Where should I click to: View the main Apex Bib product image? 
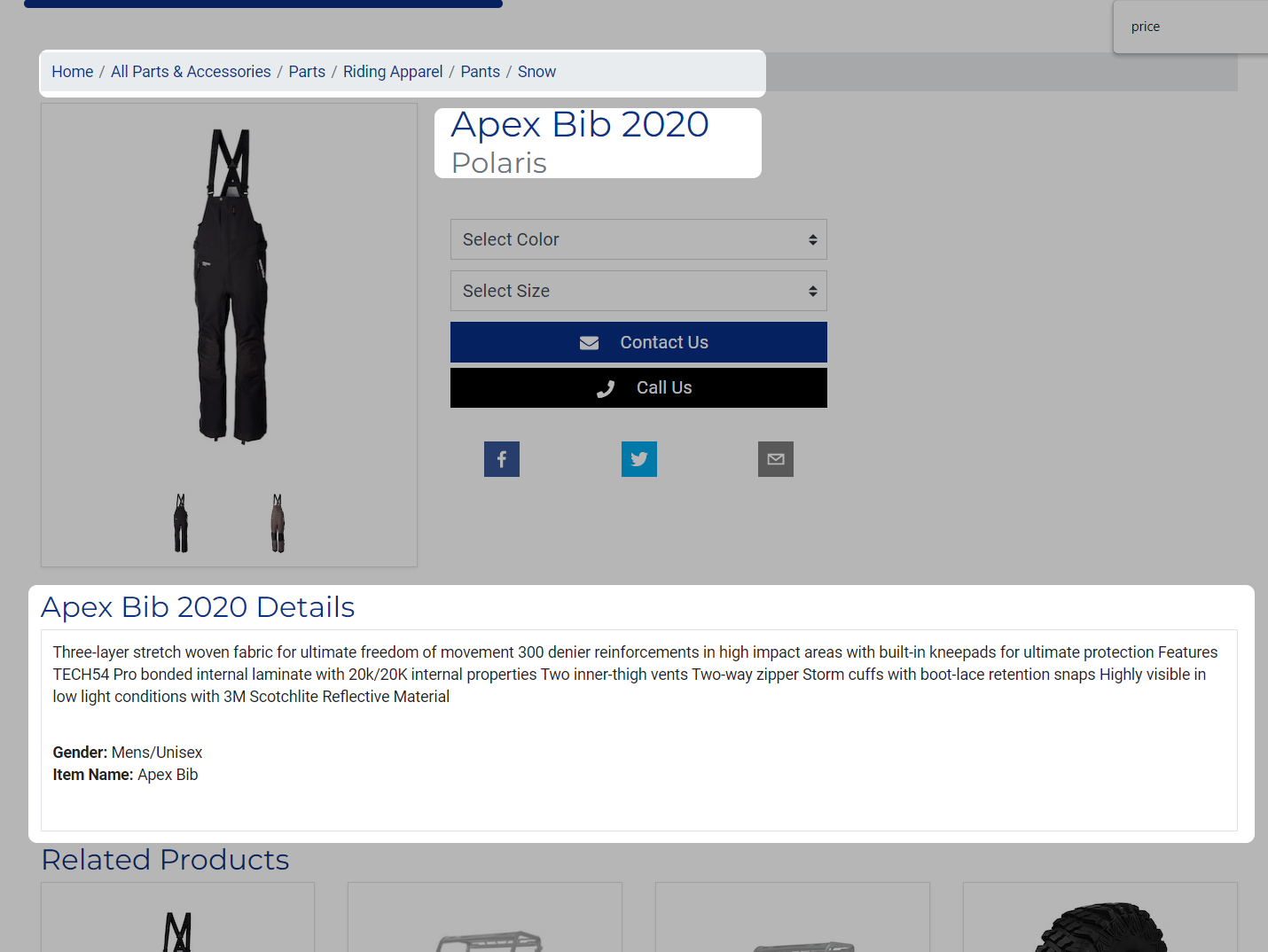point(231,285)
